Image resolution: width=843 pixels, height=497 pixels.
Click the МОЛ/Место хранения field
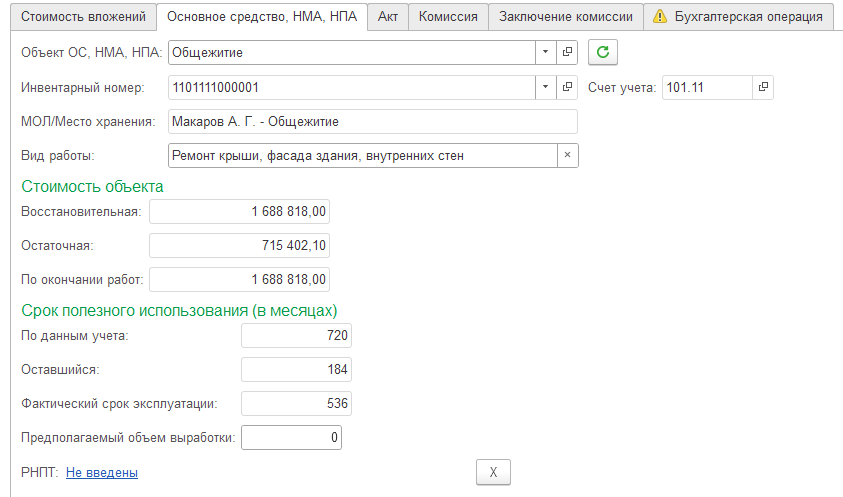pos(373,122)
